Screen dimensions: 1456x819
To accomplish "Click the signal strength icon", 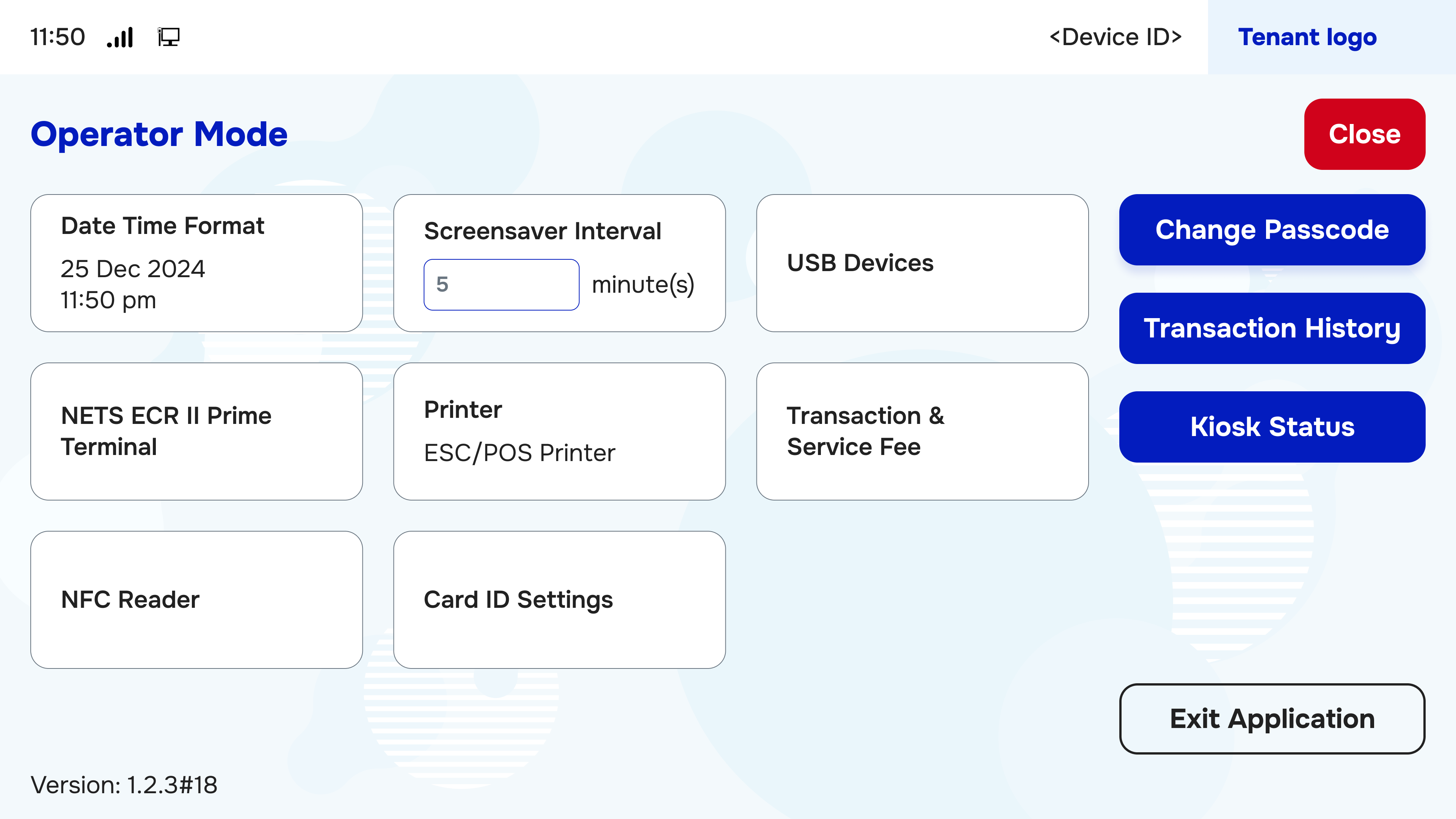I will coord(120,37).
